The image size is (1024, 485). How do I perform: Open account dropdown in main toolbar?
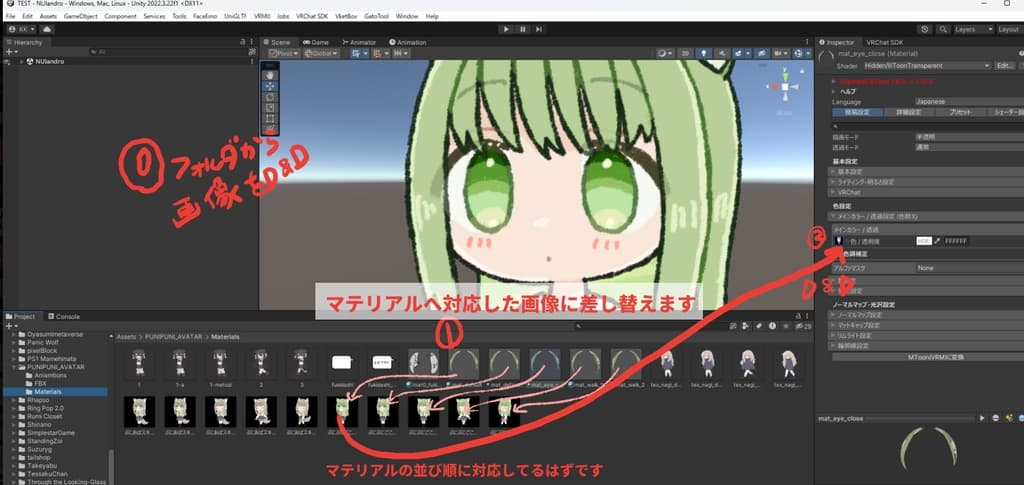pyautogui.click(x=22, y=29)
